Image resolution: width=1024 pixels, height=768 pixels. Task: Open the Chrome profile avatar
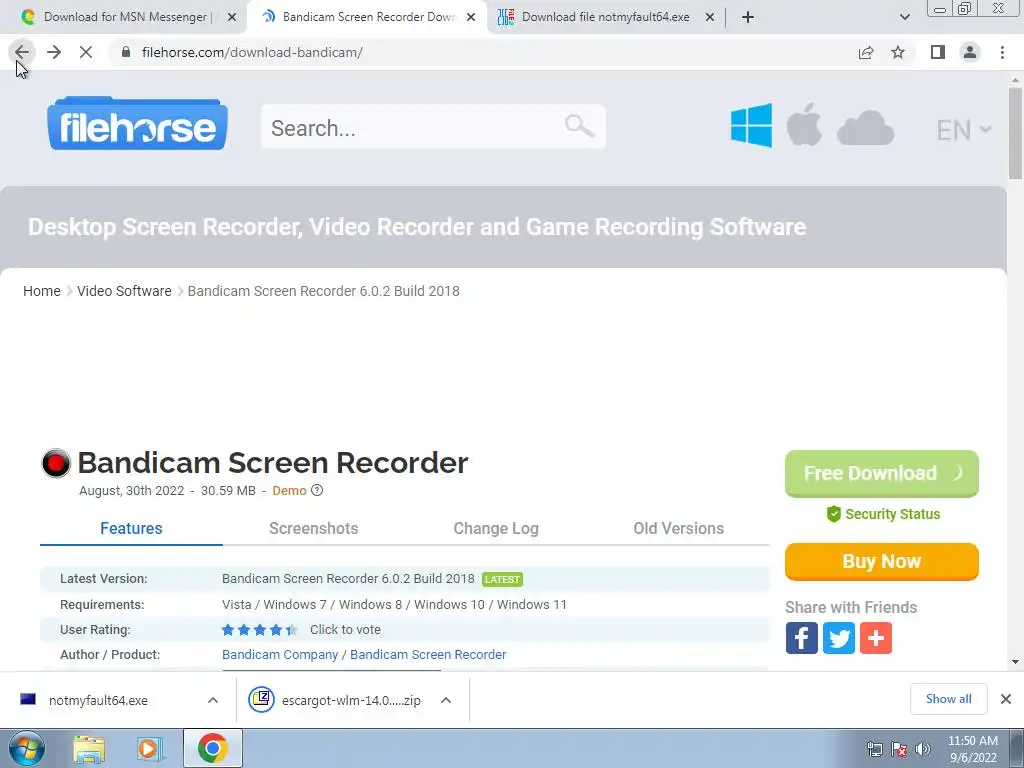click(x=970, y=52)
